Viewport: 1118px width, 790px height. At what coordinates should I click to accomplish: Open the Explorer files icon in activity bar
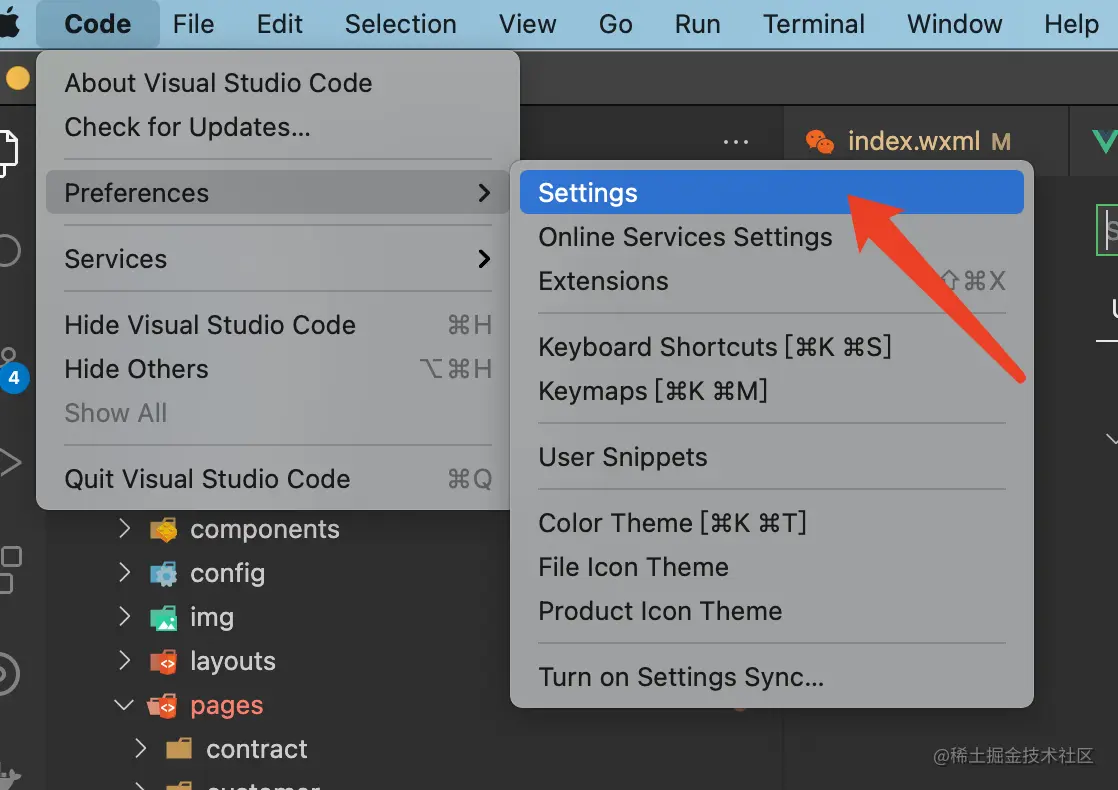tap(8, 152)
